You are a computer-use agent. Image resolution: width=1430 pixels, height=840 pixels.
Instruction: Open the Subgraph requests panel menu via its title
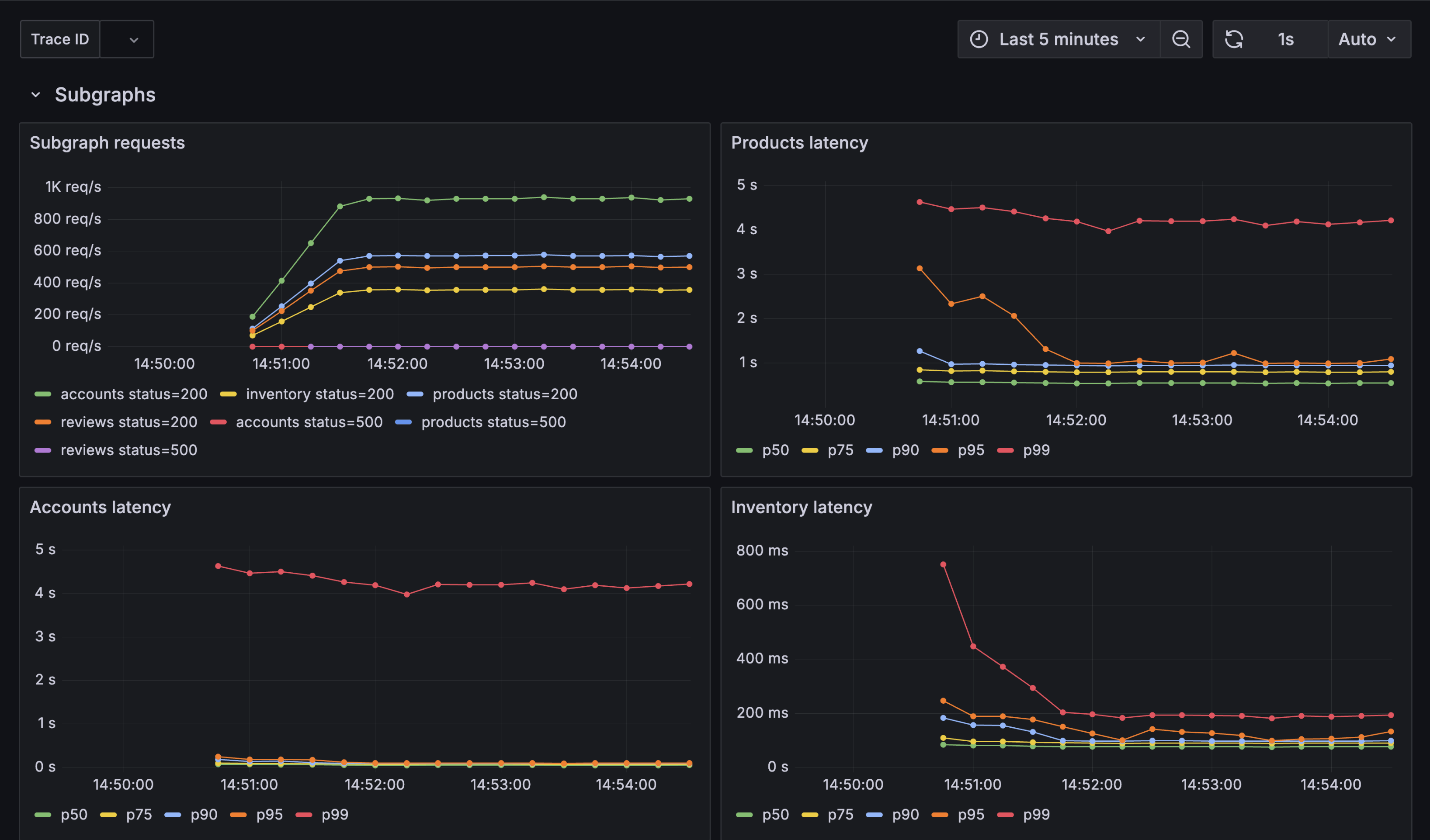(x=107, y=142)
